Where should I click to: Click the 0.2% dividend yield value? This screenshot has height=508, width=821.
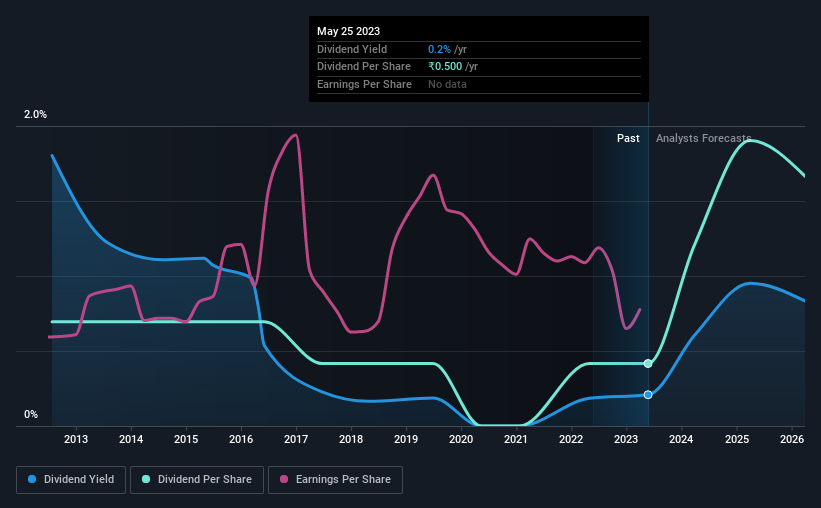click(439, 49)
